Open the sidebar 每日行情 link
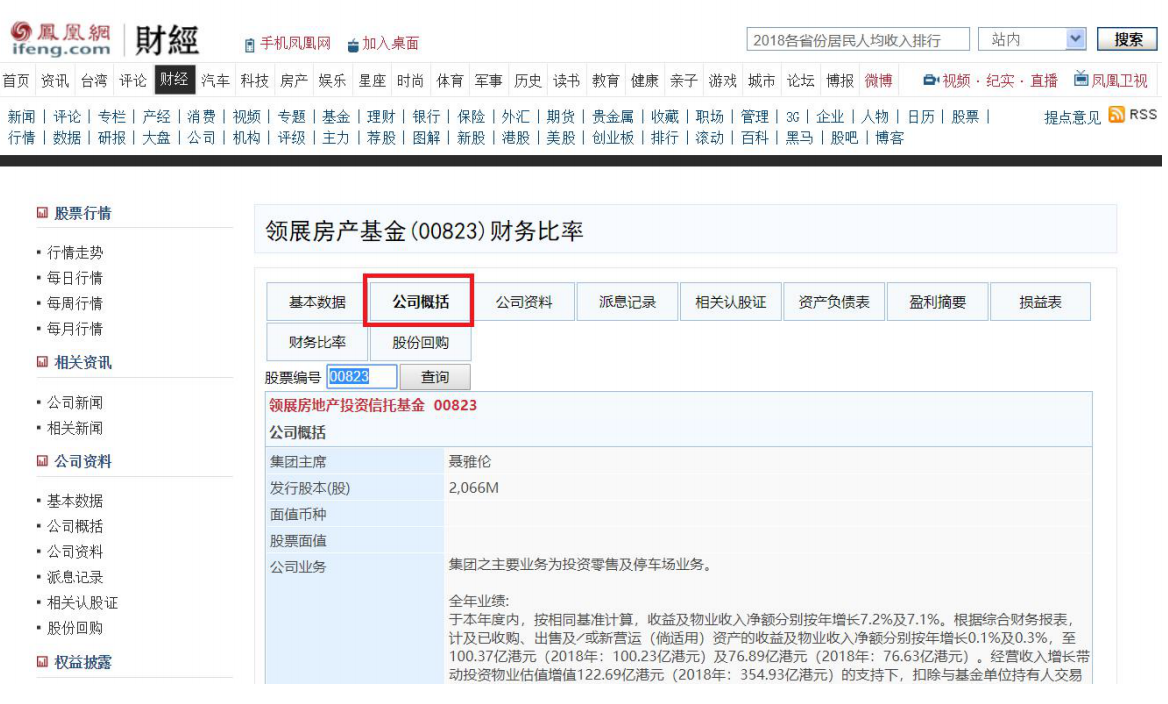The image size is (1168, 704). [75, 278]
